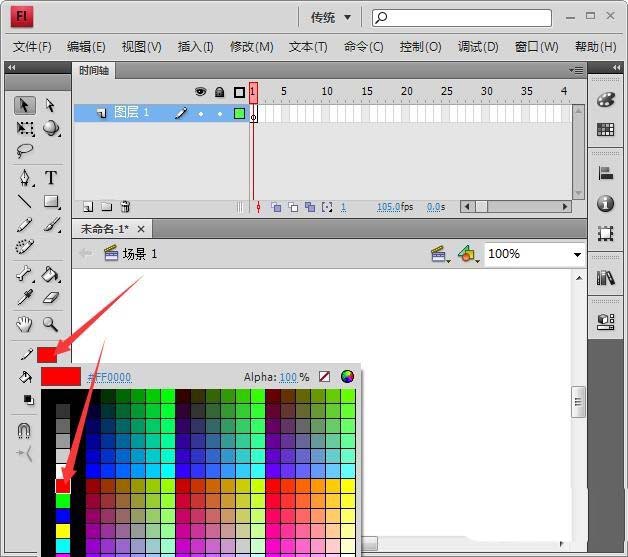
Task: Click the New Layer icon in timeline
Action: click(88, 207)
